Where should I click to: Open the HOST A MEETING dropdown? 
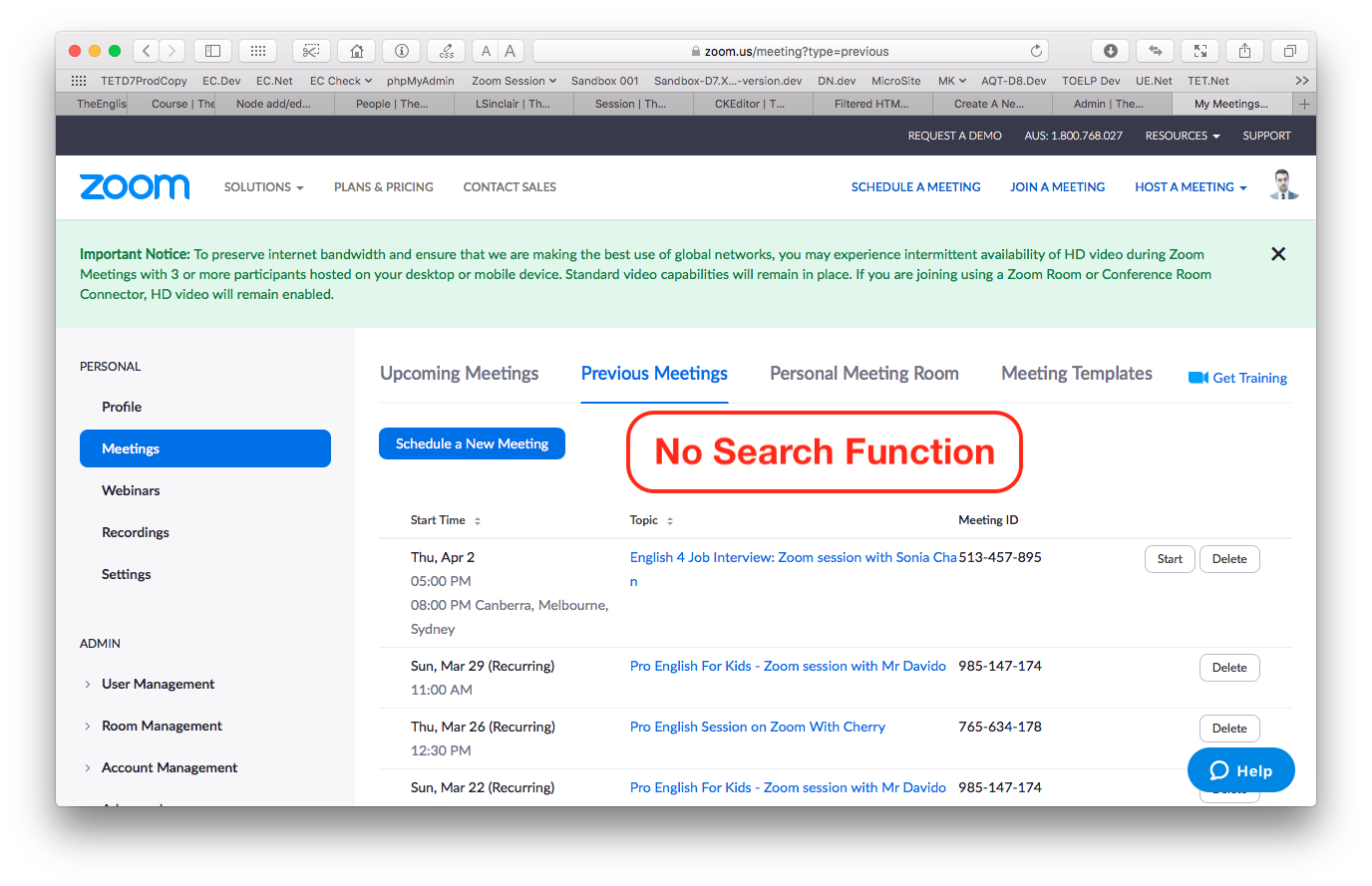(x=1190, y=186)
